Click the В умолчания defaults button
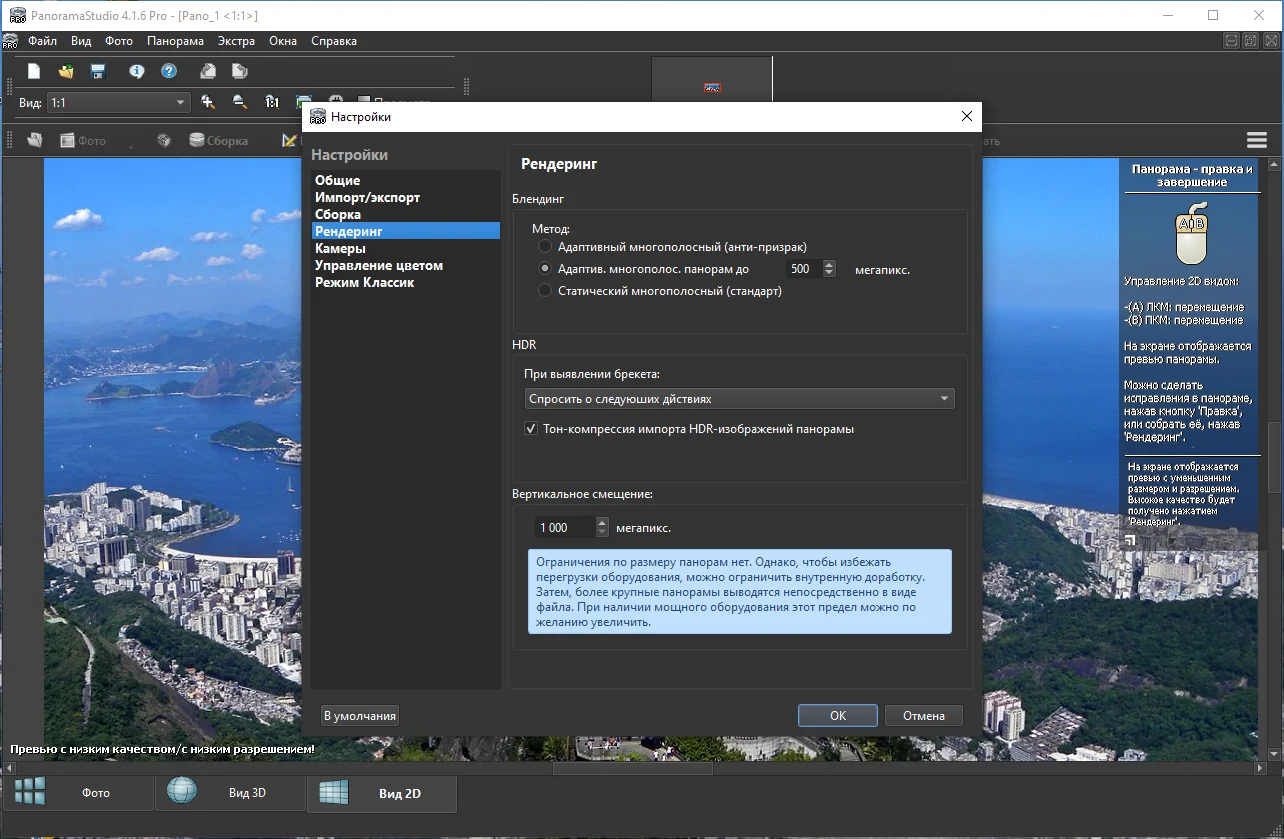Screen dimensions: 1284x839 [x=360, y=716]
